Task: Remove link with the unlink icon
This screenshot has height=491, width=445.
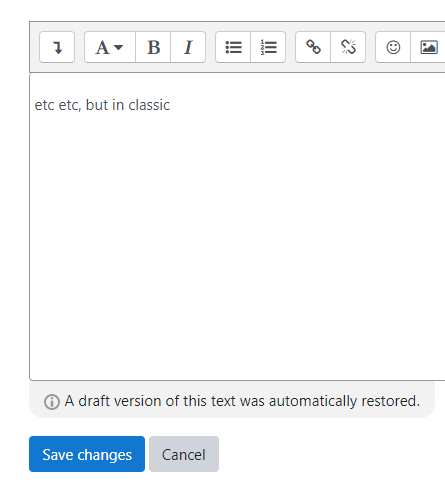Action: (348, 47)
